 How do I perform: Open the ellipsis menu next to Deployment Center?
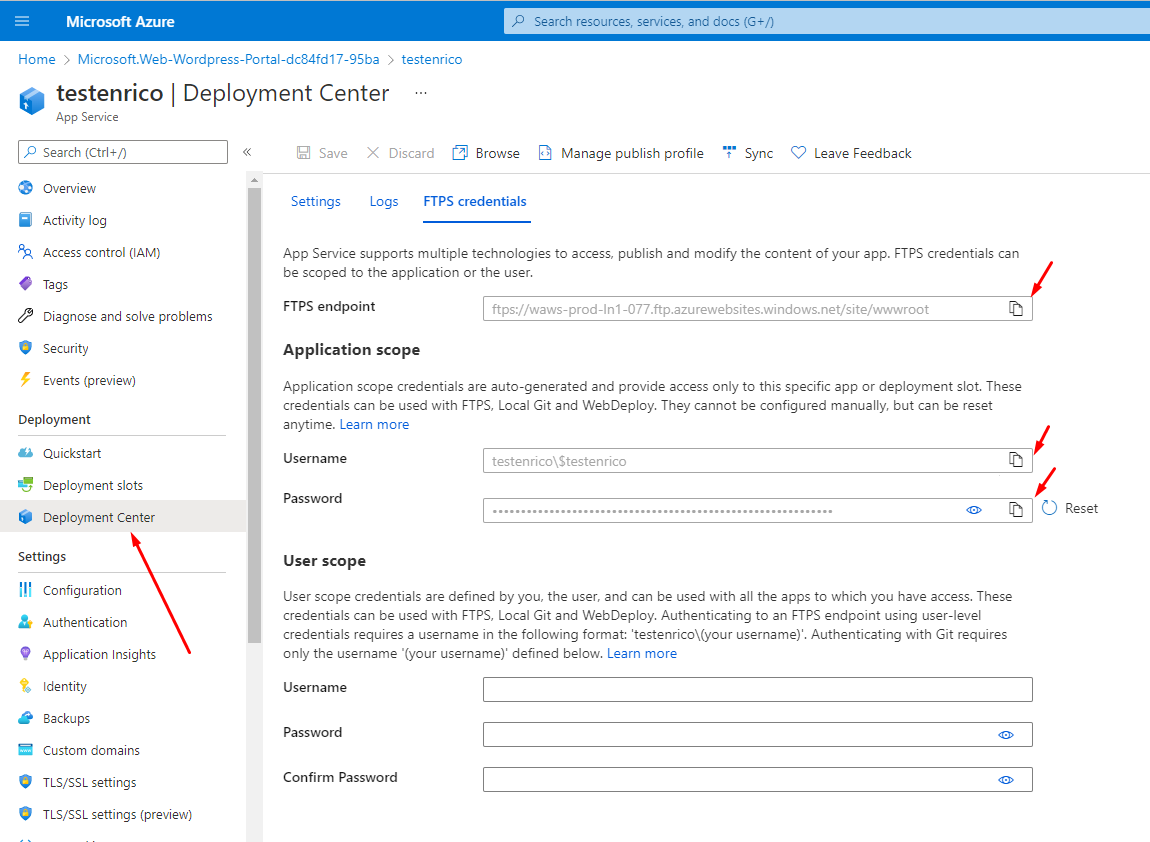click(x=420, y=91)
